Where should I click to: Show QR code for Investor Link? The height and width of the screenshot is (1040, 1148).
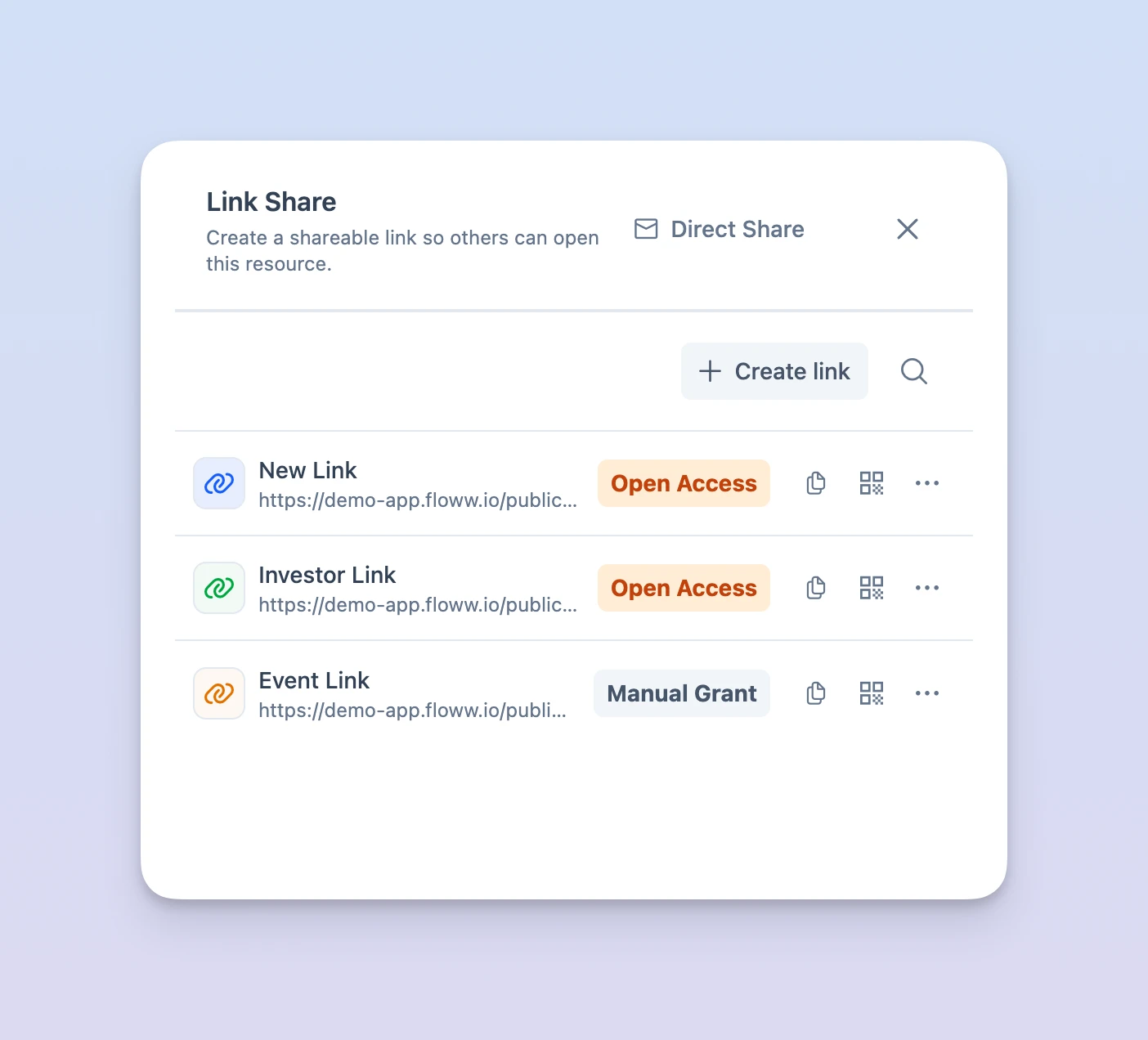click(872, 588)
